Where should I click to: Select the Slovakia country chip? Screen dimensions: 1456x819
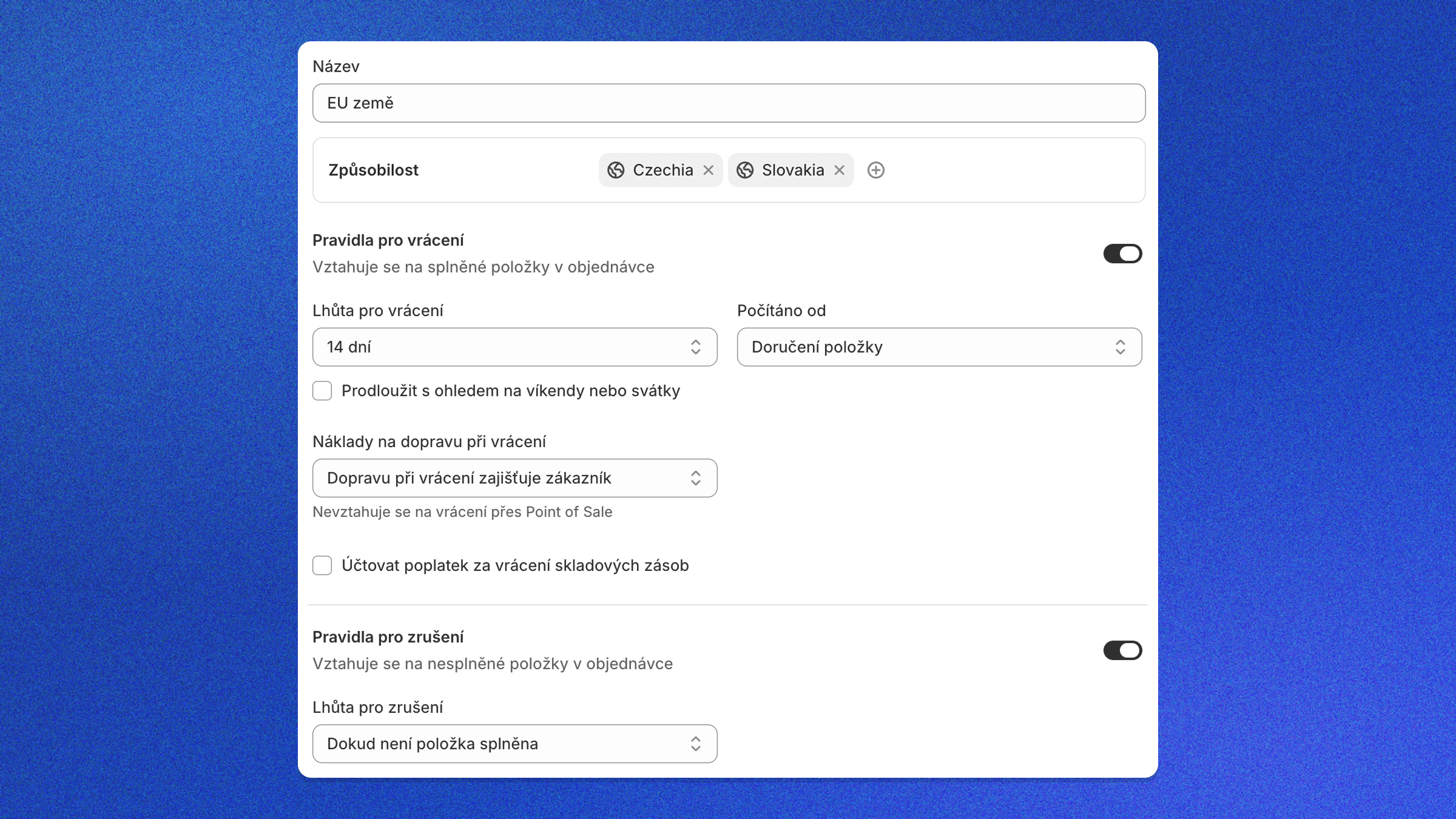tap(790, 170)
